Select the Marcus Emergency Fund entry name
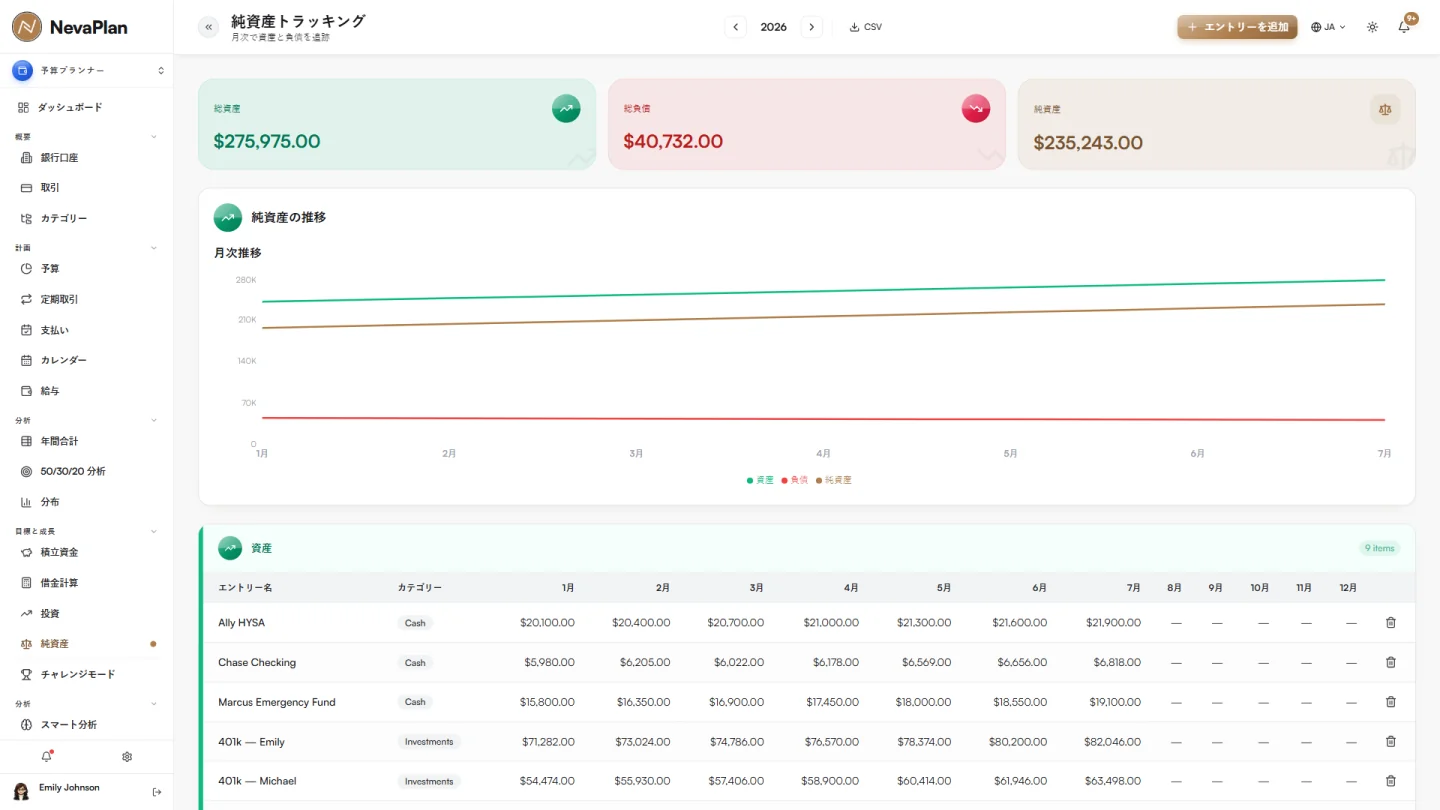The image size is (1440, 810). click(277, 702)
